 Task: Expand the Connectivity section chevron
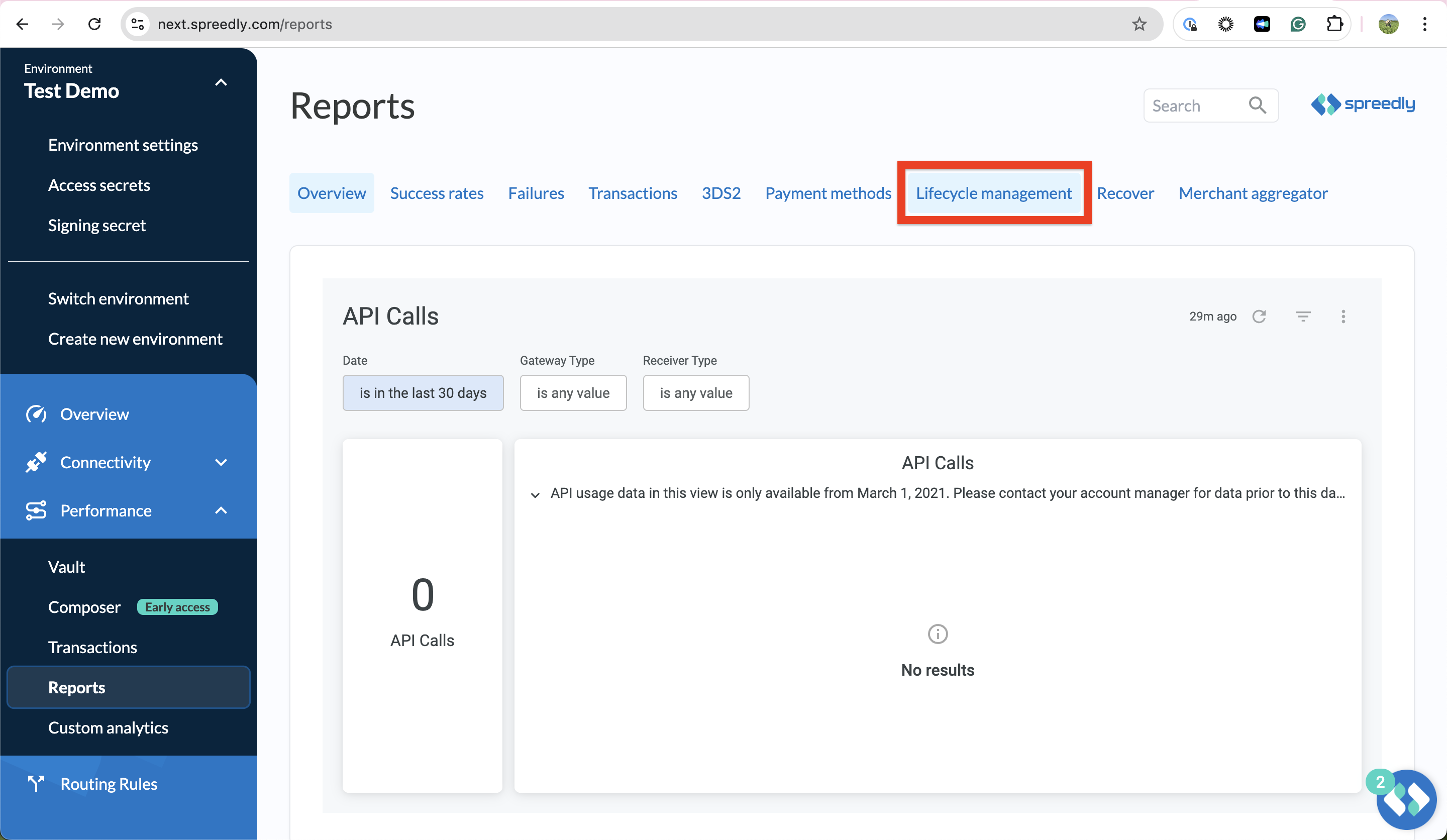(x=221, y=462)
